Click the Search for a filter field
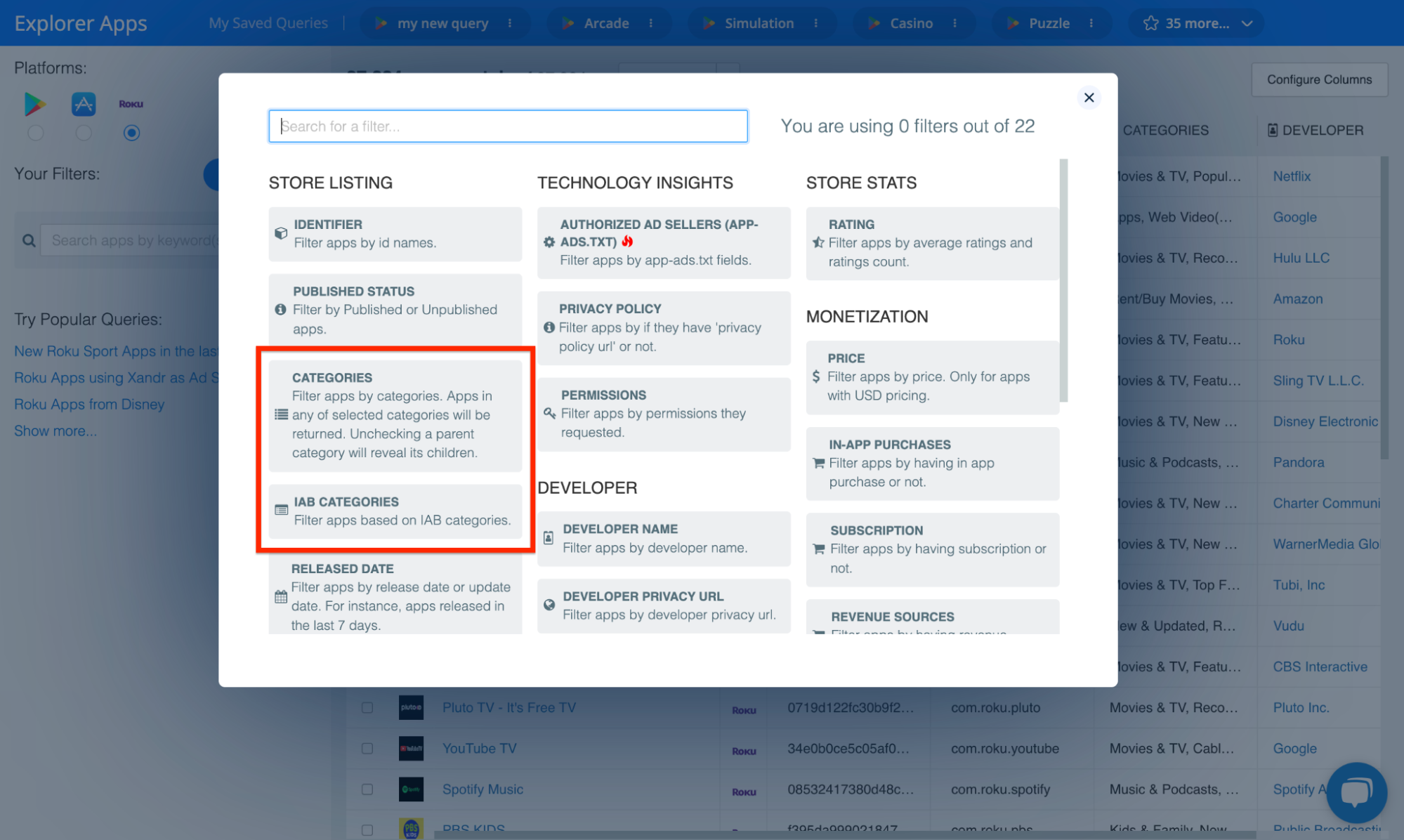The width and height of the screenshot is (1404, 840). [x=508, y=126]
